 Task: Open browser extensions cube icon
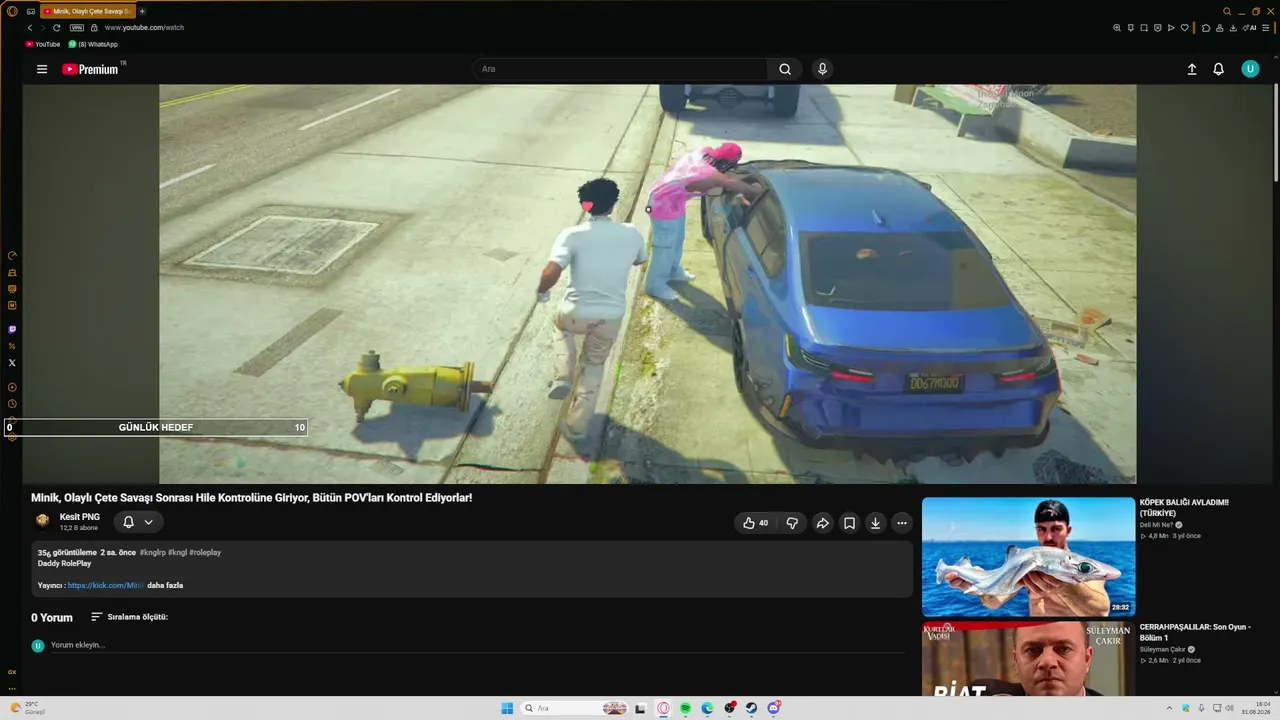(x=1206, y=28)
